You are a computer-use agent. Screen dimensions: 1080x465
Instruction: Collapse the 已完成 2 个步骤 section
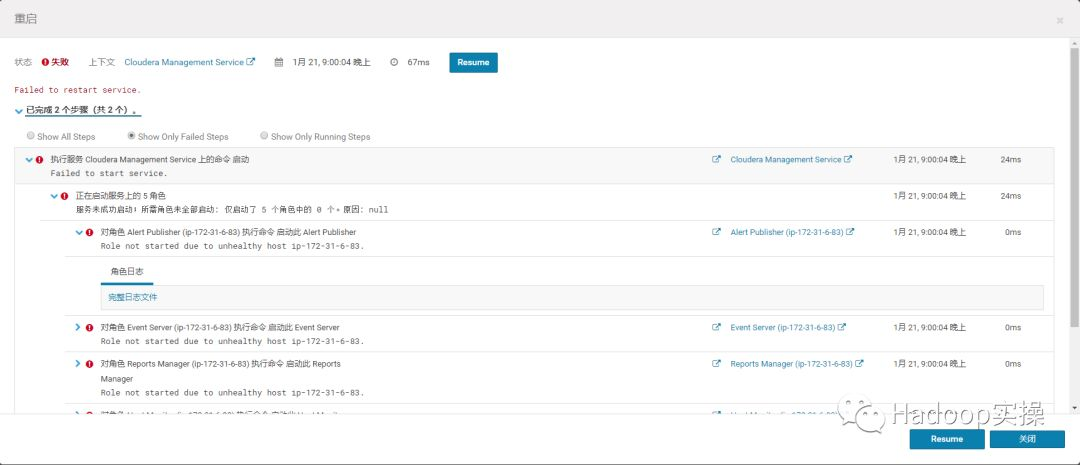pos(19,111)
